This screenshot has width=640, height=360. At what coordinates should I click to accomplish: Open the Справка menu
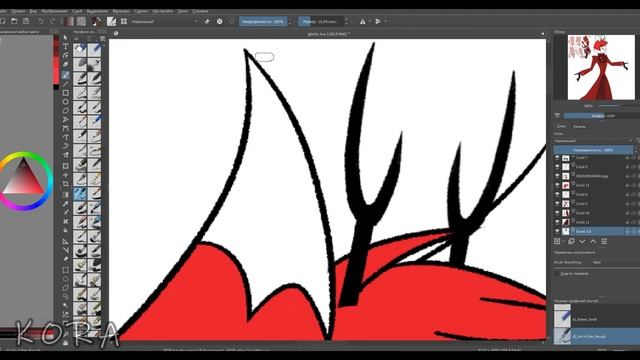pos(200,11)
